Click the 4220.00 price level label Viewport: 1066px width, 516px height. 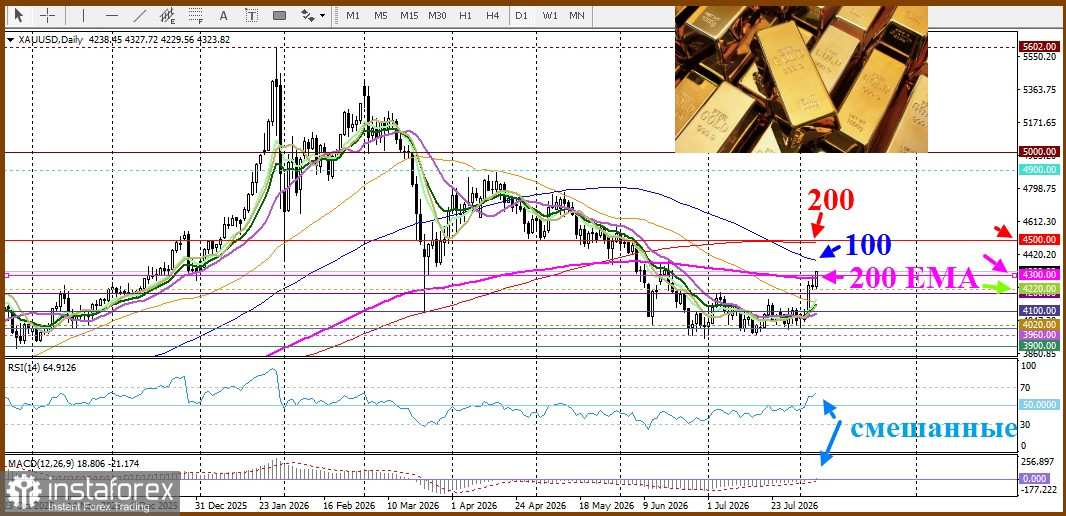pos(1039,289)
